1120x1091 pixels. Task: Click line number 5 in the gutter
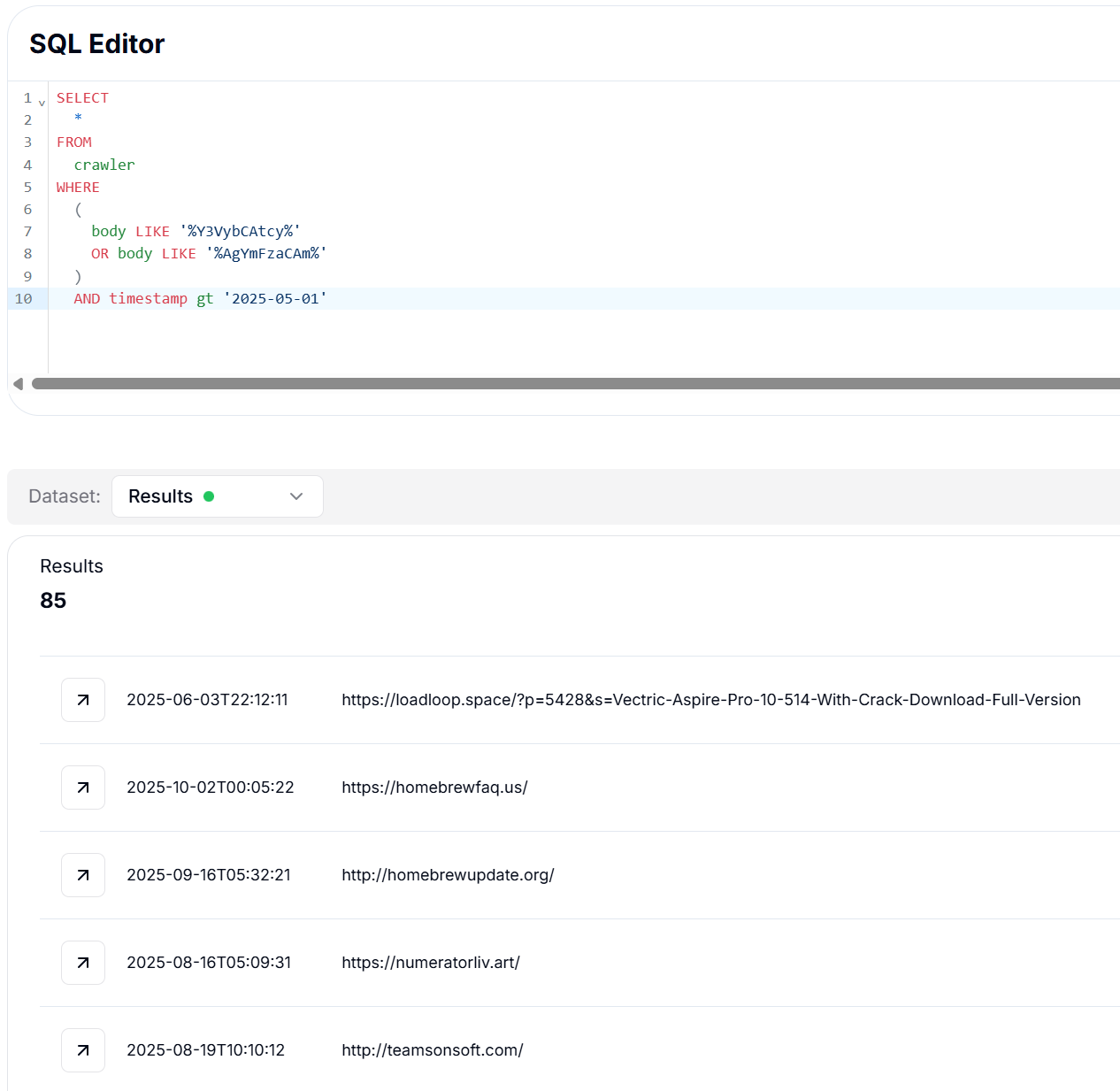[x=27, y=188]
